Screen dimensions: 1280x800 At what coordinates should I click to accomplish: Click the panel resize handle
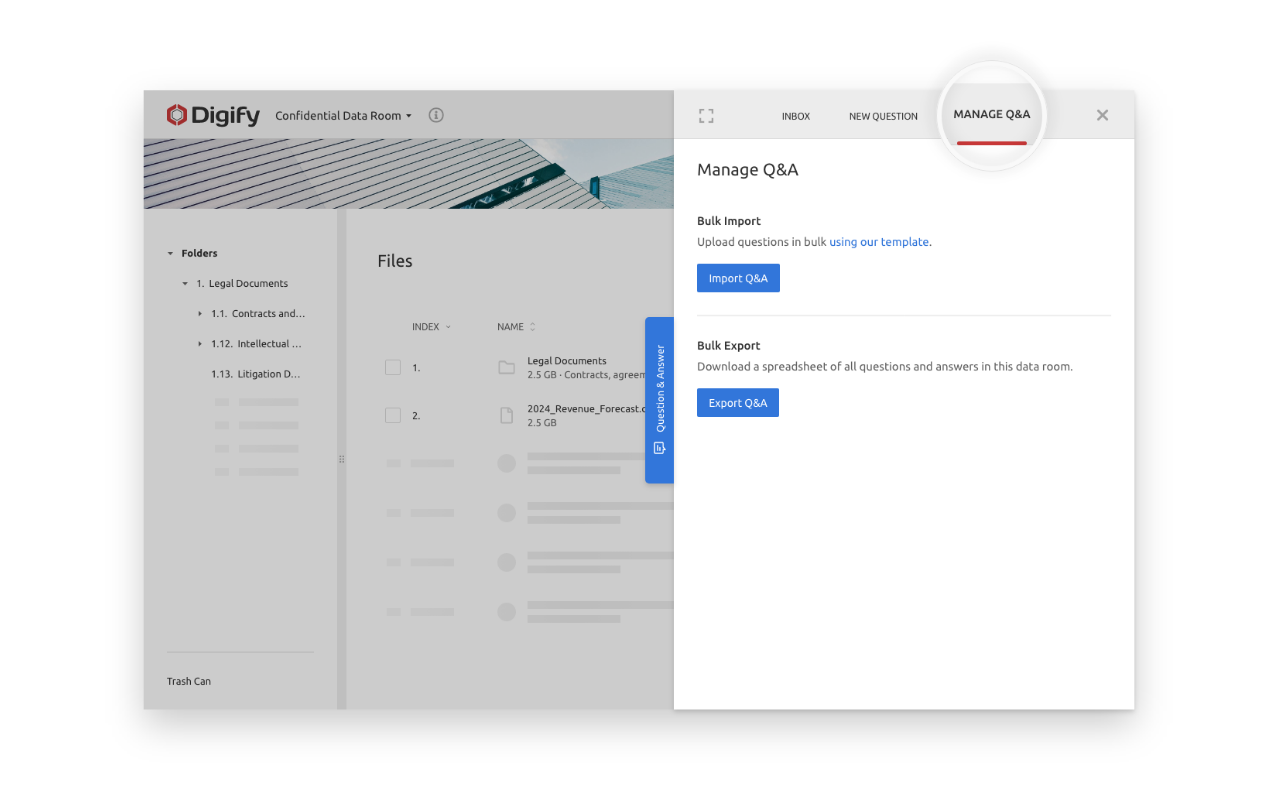pos(341,459)
